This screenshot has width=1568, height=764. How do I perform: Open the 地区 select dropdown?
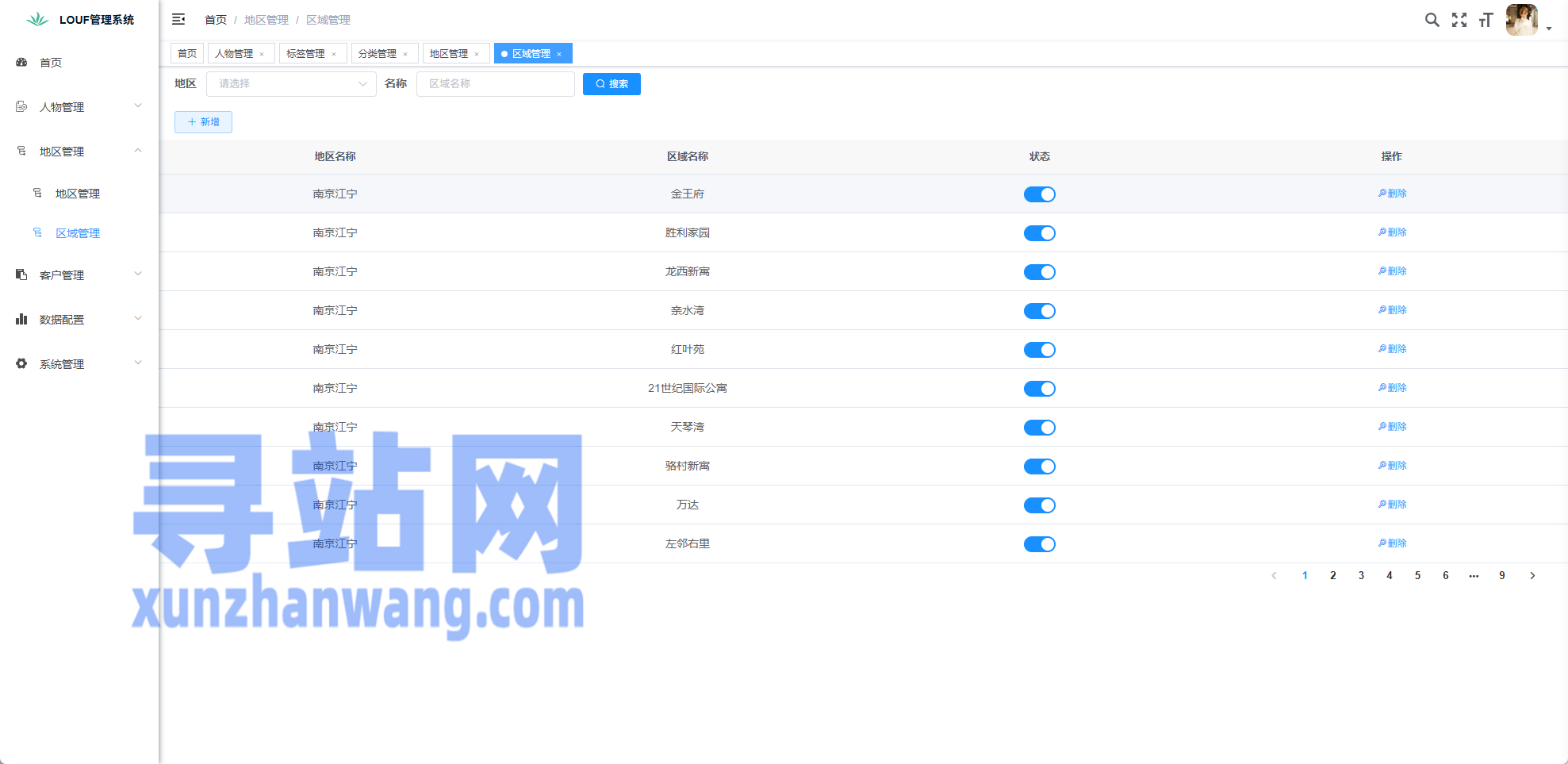(x=290, y=84)
